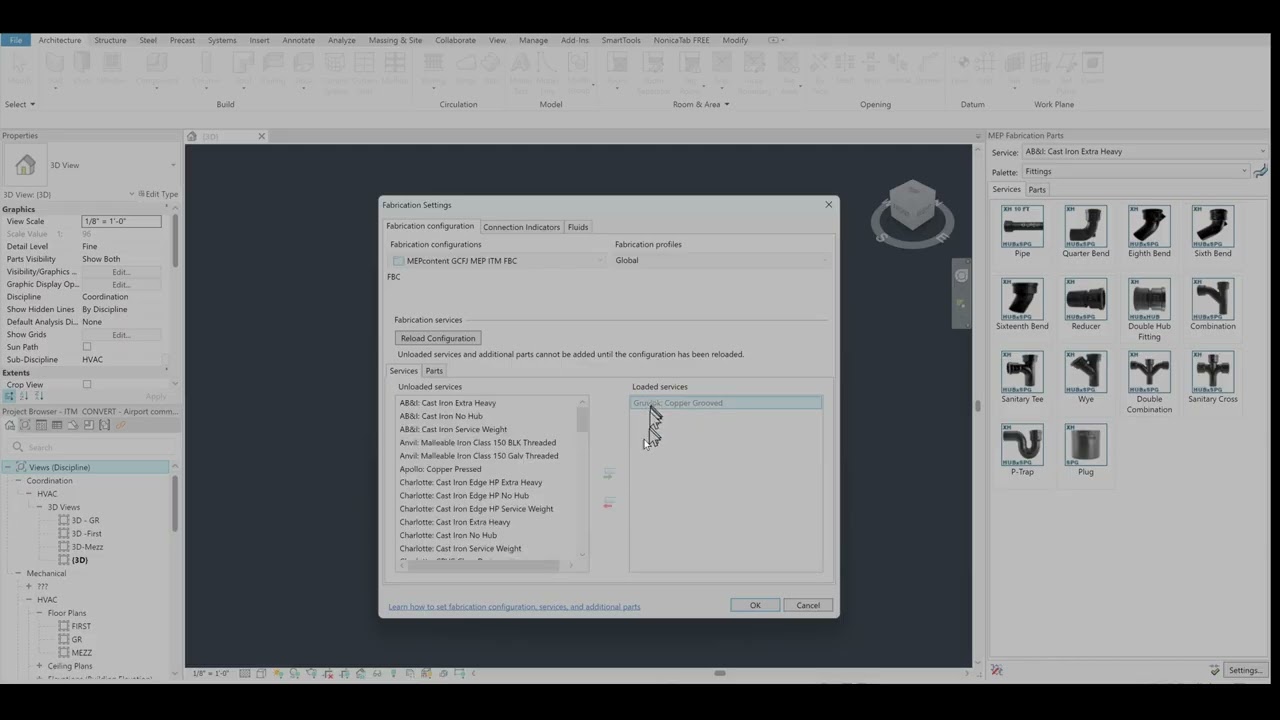
Task: Open Parts tab in MEP Fabrication Parts panel
Action: 1037,190
